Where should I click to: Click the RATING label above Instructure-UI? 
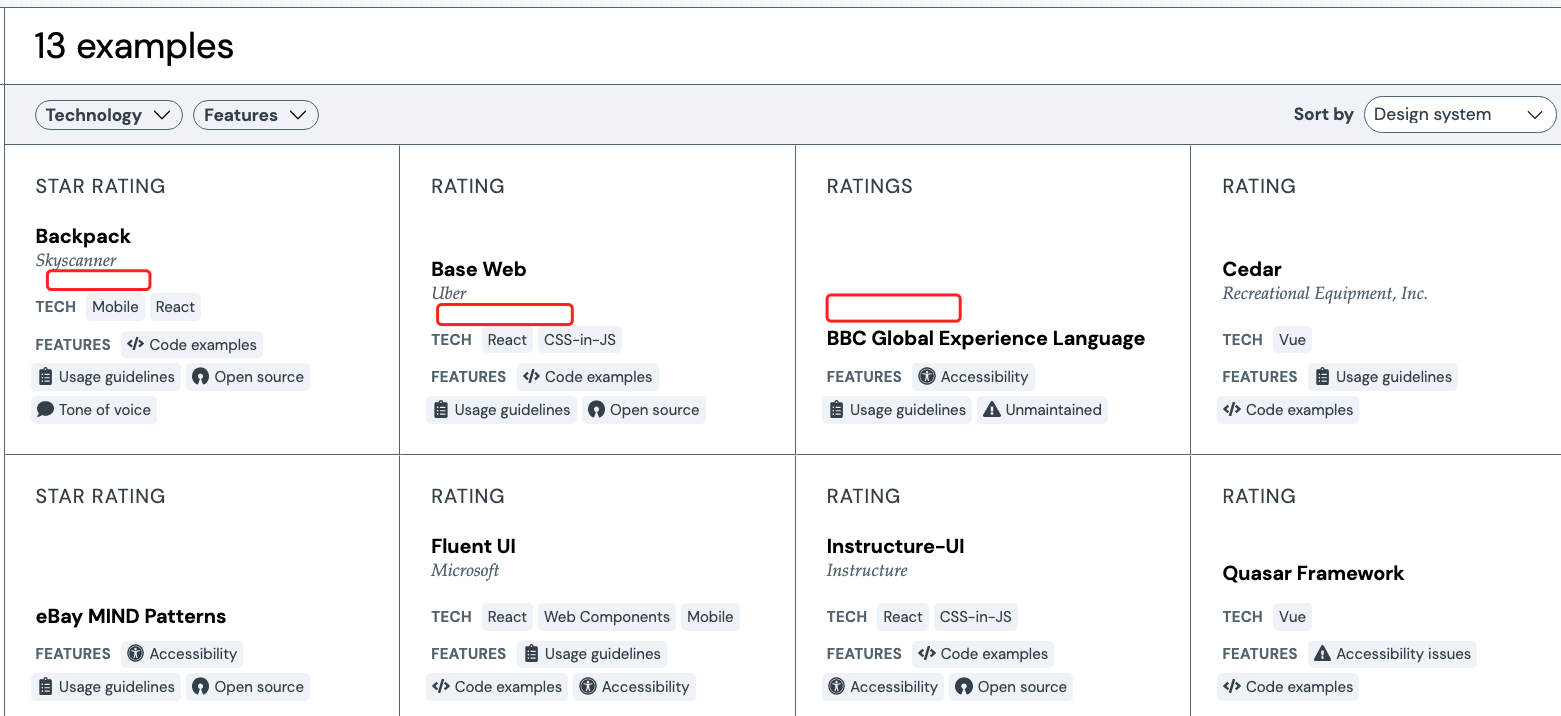pos(863,496)
